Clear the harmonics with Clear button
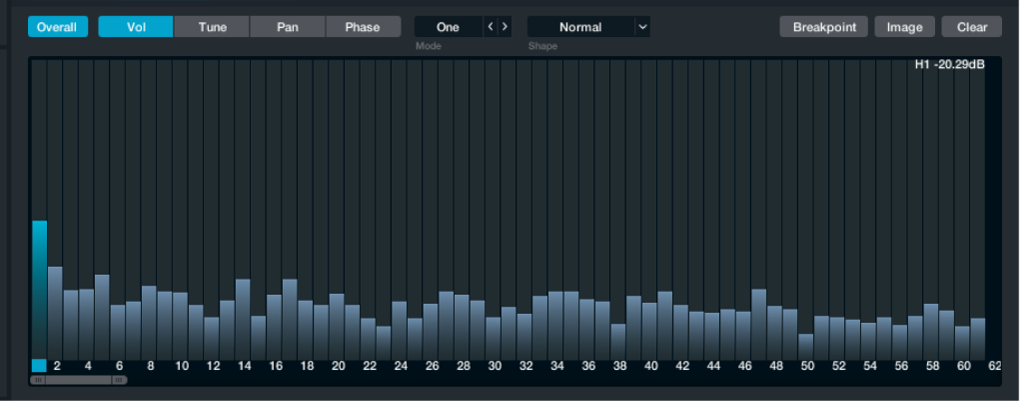Image resolution: width=1022 pixels, height=402 pixels. pyautogui.click(x=971, y=27)
